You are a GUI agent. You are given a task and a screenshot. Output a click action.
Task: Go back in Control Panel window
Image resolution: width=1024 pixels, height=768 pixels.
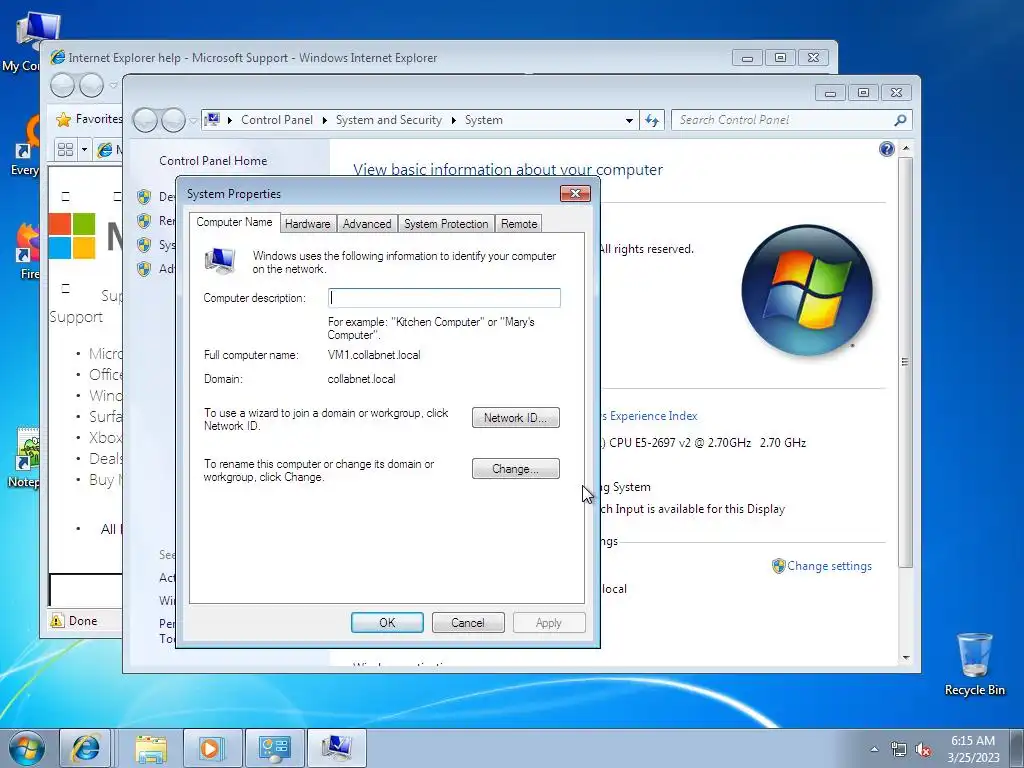click(145, 120)
